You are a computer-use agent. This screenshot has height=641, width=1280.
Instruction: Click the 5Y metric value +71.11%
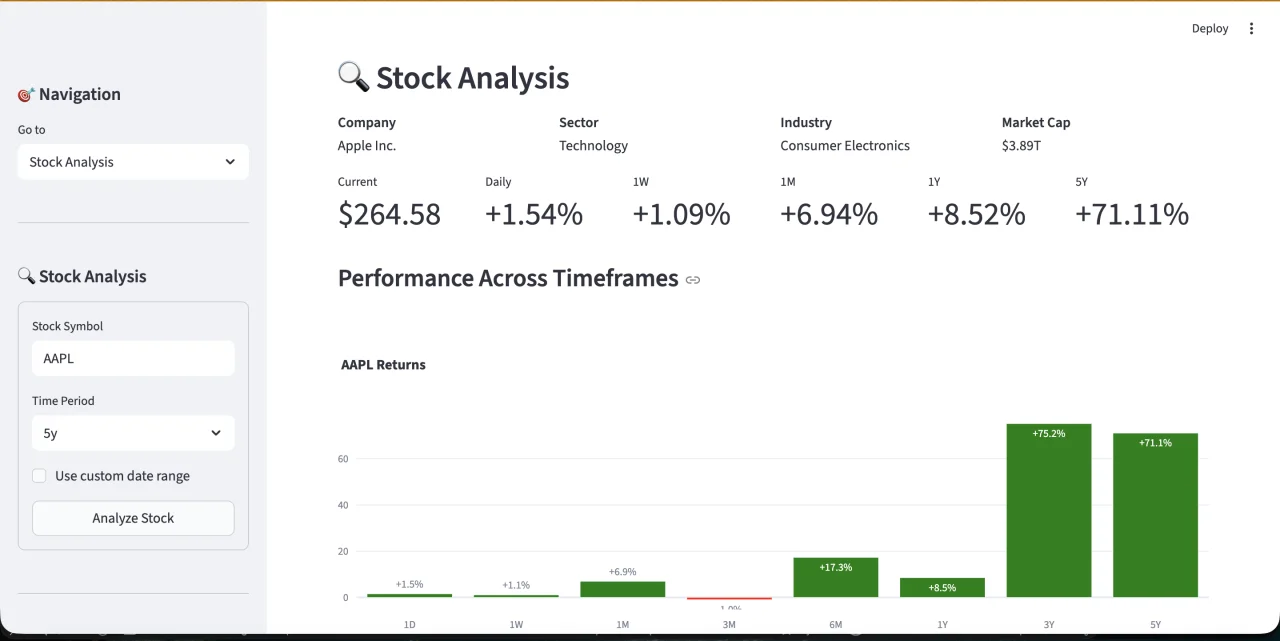1132,214
